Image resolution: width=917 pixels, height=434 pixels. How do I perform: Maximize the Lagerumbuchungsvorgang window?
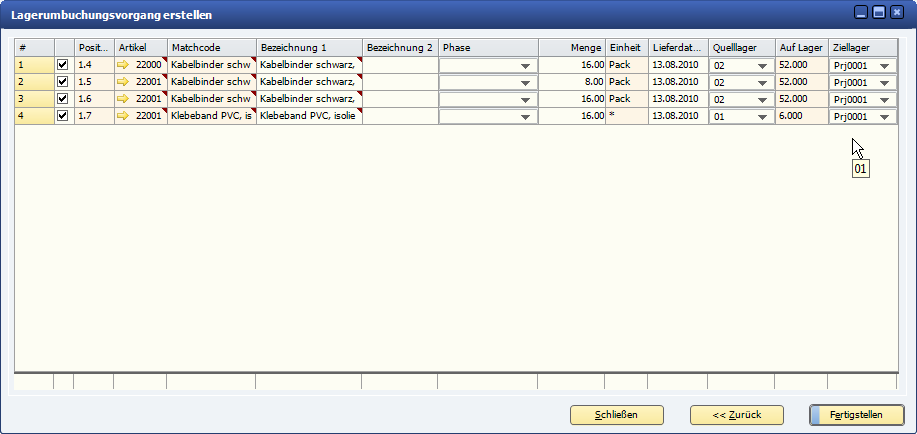click(x=879, y=13)
